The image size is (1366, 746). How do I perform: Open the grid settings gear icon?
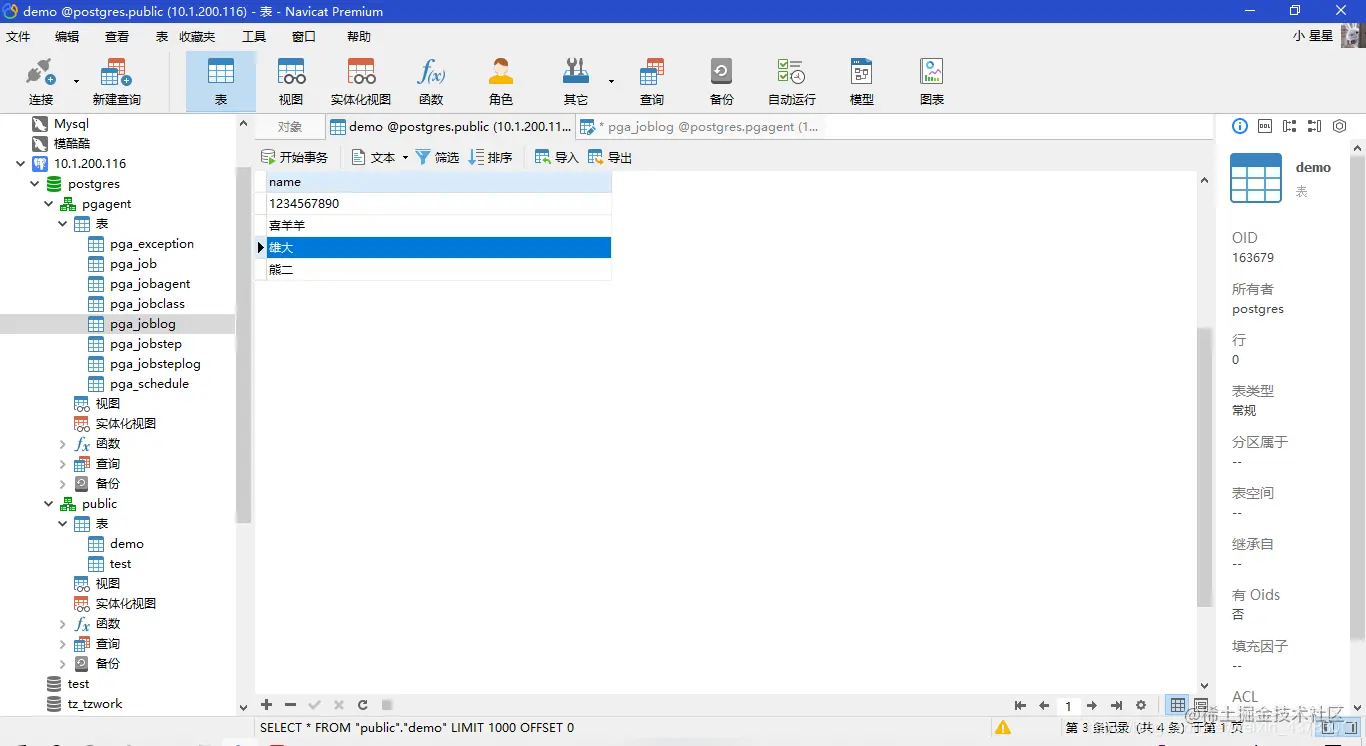pyautogui.click(x=1141, y=706)
